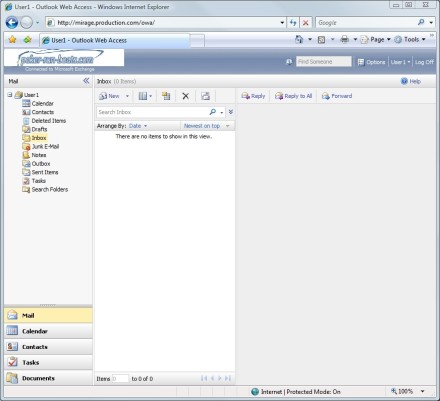Click the Log Off link
Image resolution: width=440 pixels, height=401 pixels.
click(x=424, y=62)
